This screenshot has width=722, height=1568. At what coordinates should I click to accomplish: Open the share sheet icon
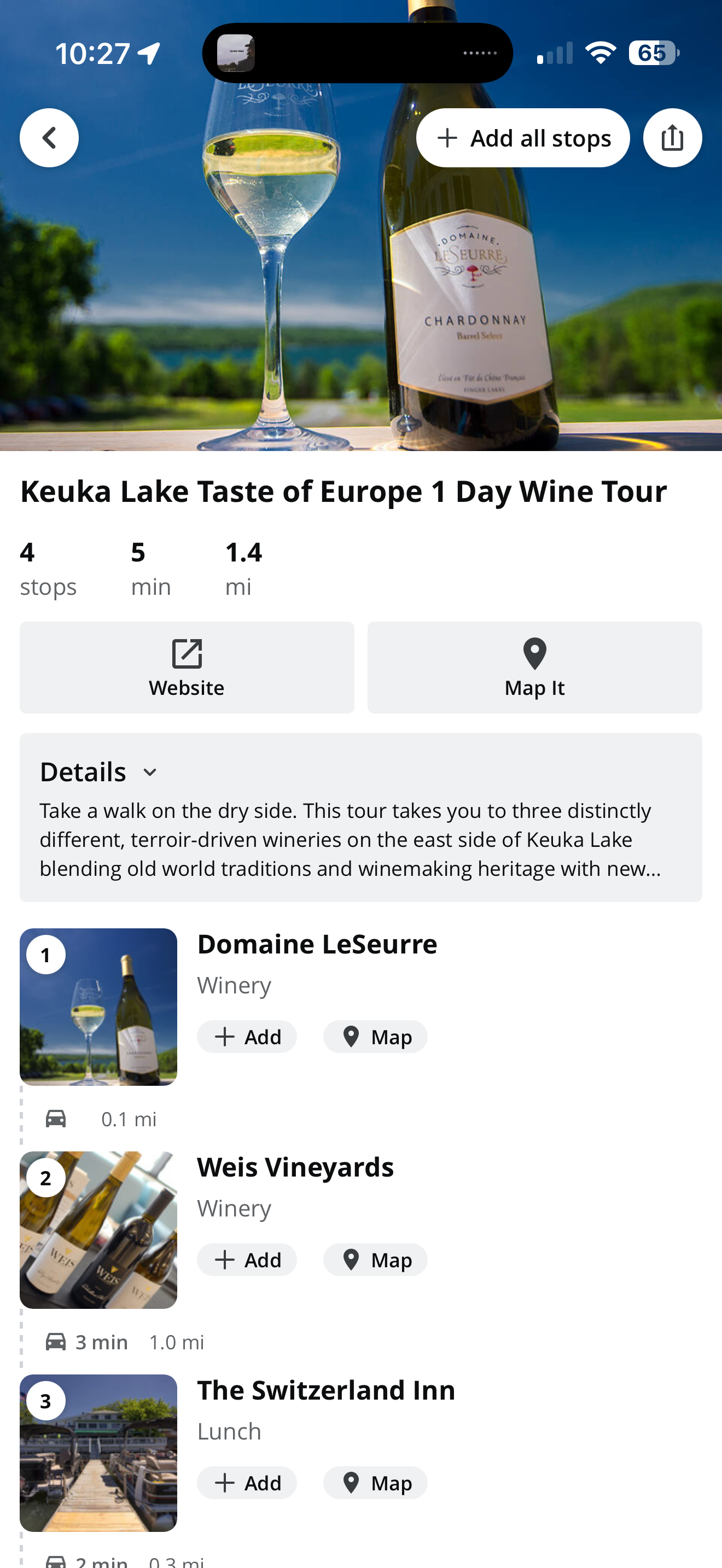(x=672, y=138)
